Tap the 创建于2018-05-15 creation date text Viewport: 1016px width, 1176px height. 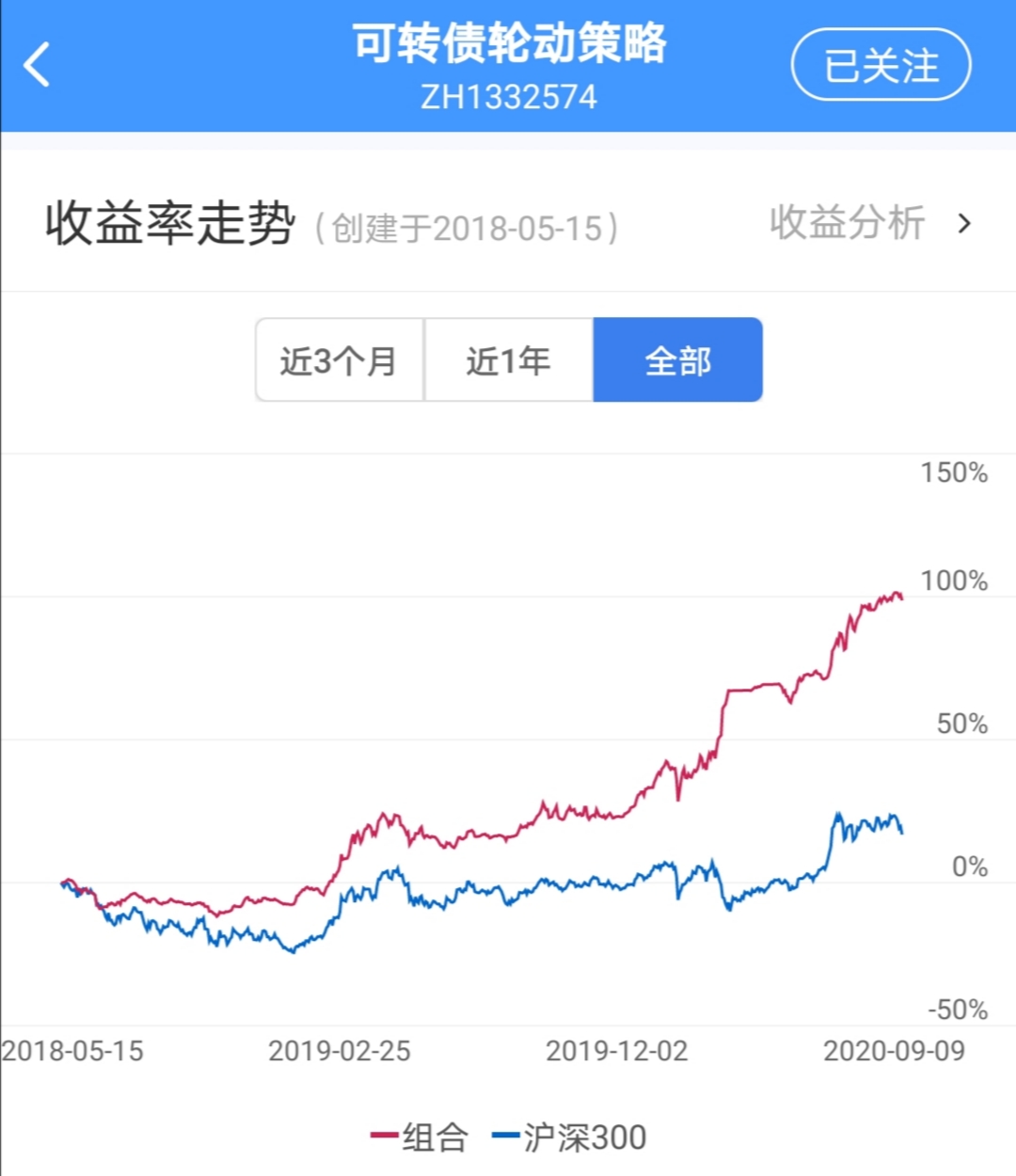pyautogui.click(x=467, y=229)
